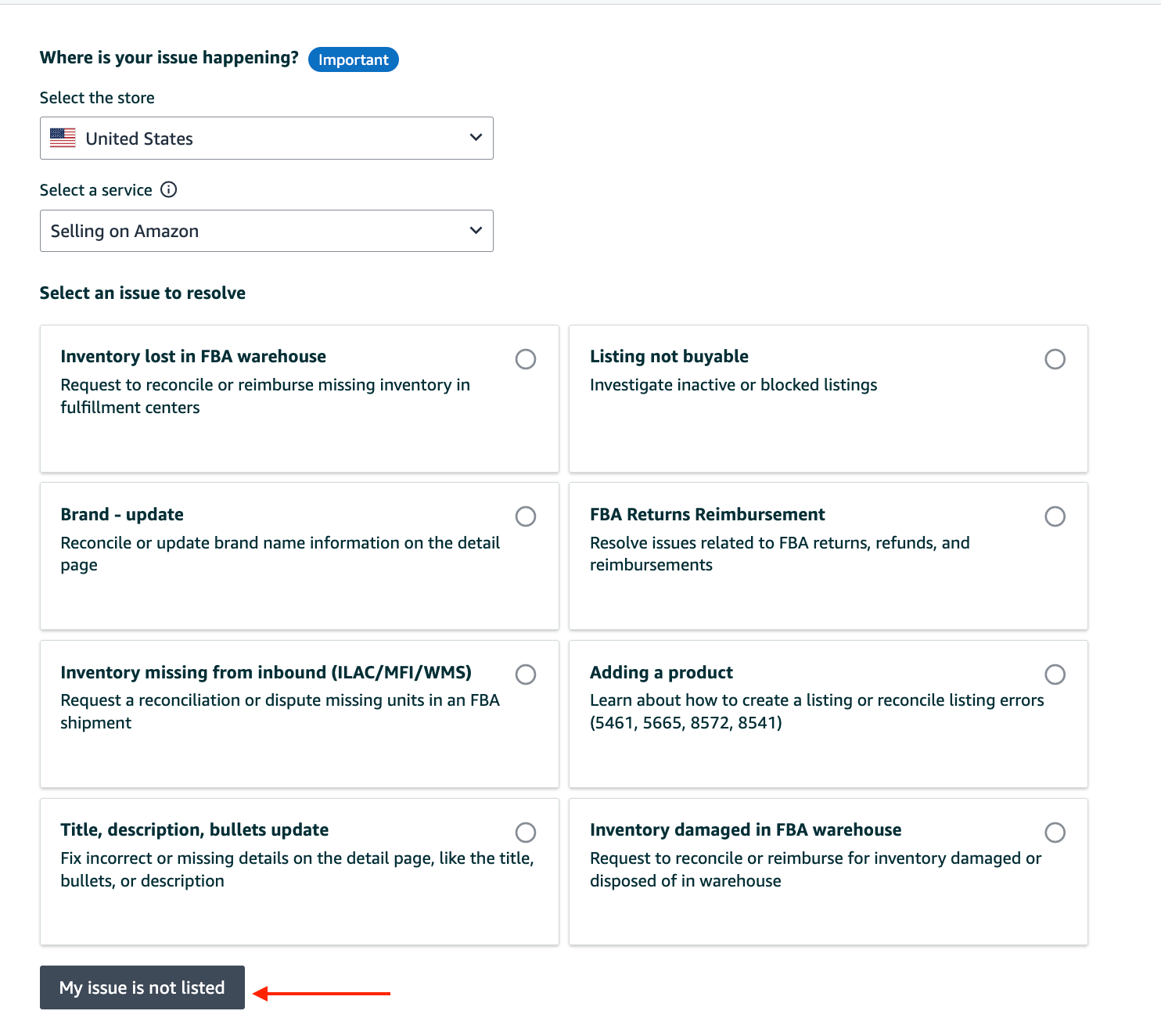Choose Title, description, bullets update radio
Image resolution: width=1161 pixels, height=1036 pixels.
pos(526,832)
